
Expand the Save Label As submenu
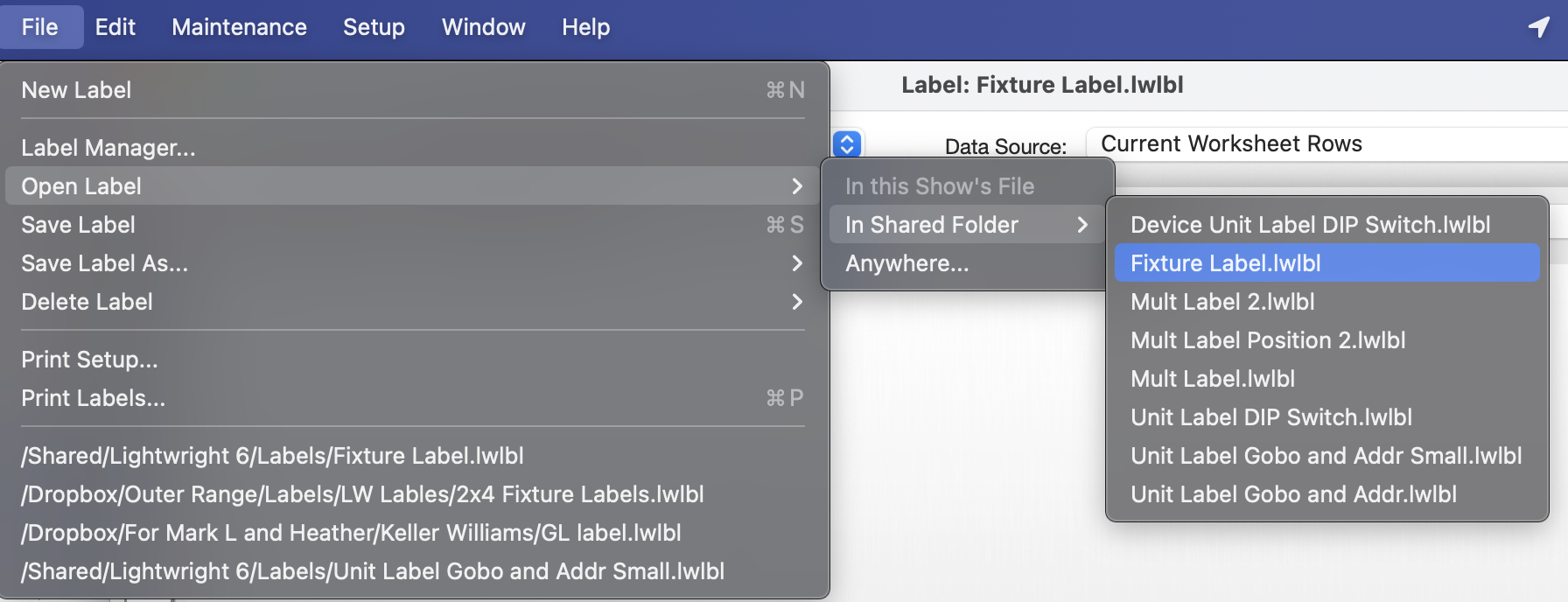point(411,263)
